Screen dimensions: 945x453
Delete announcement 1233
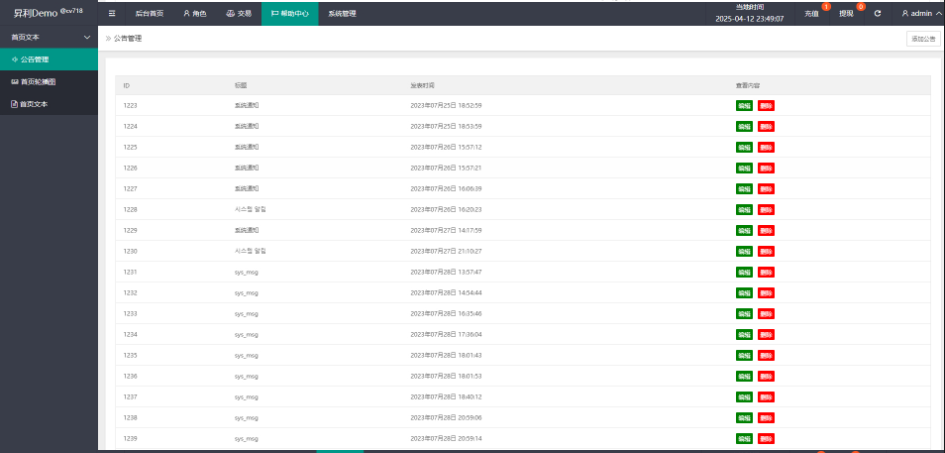(x=766, y=314)
